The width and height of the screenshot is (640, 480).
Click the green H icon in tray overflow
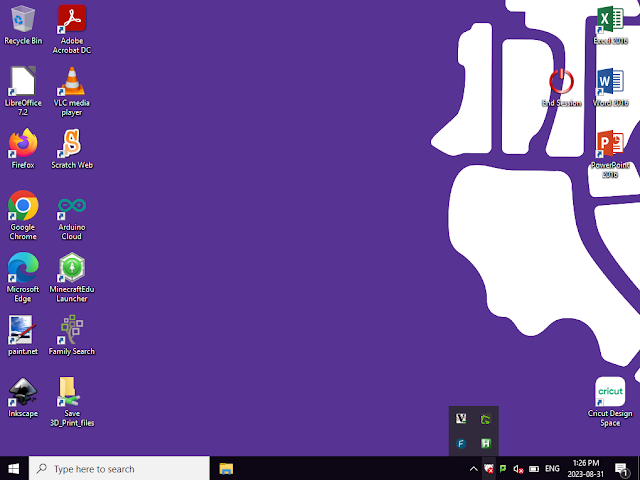click(x=486, y=443)
